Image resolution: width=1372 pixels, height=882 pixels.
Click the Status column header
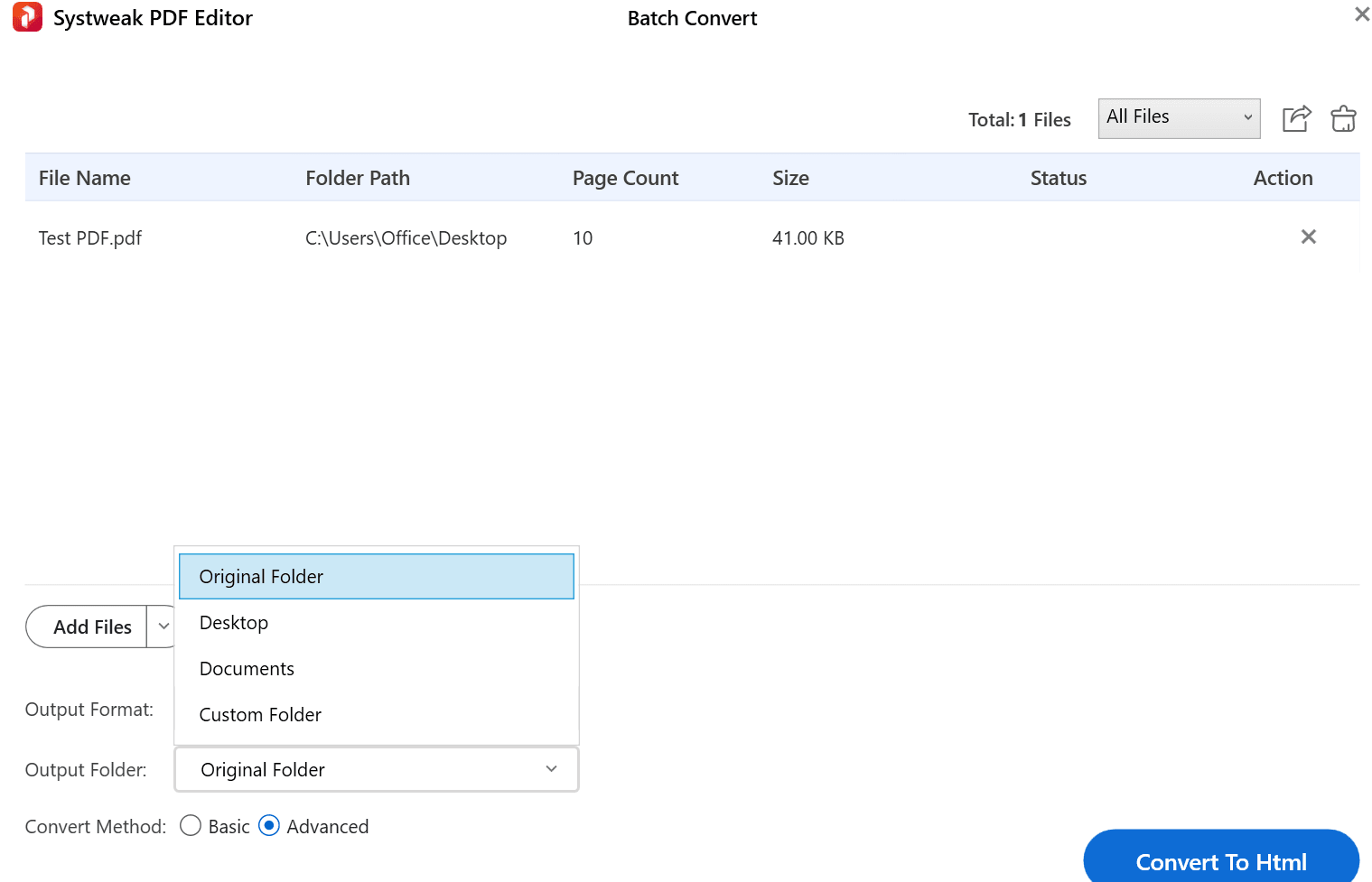(1058, 177)
